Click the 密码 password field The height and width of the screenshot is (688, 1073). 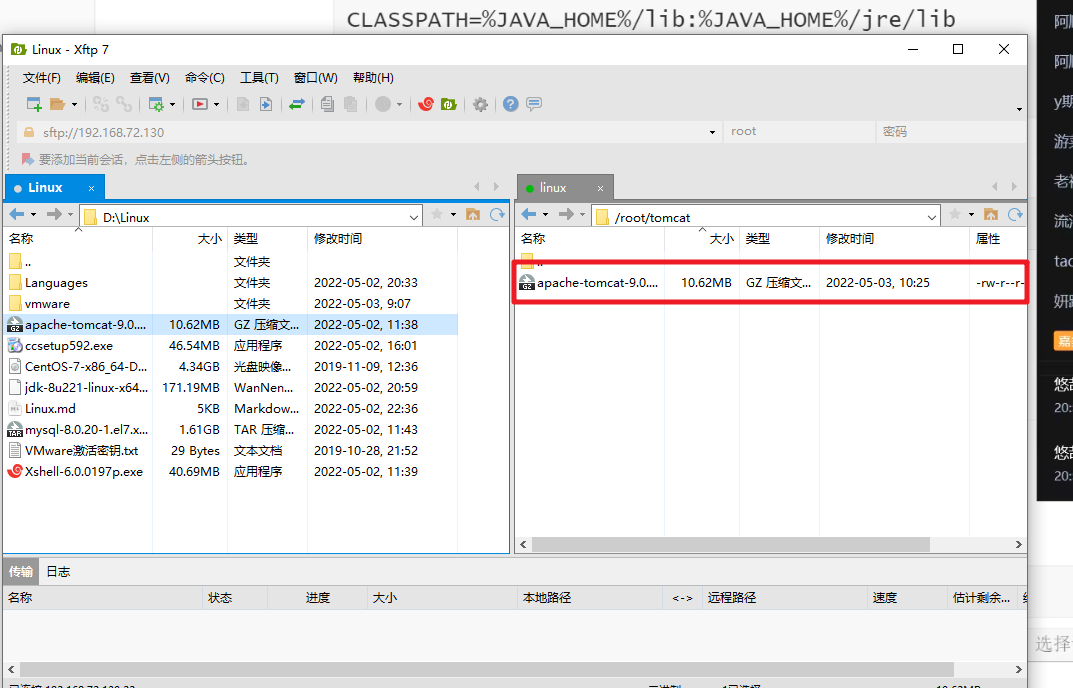[x=951, y=131]
